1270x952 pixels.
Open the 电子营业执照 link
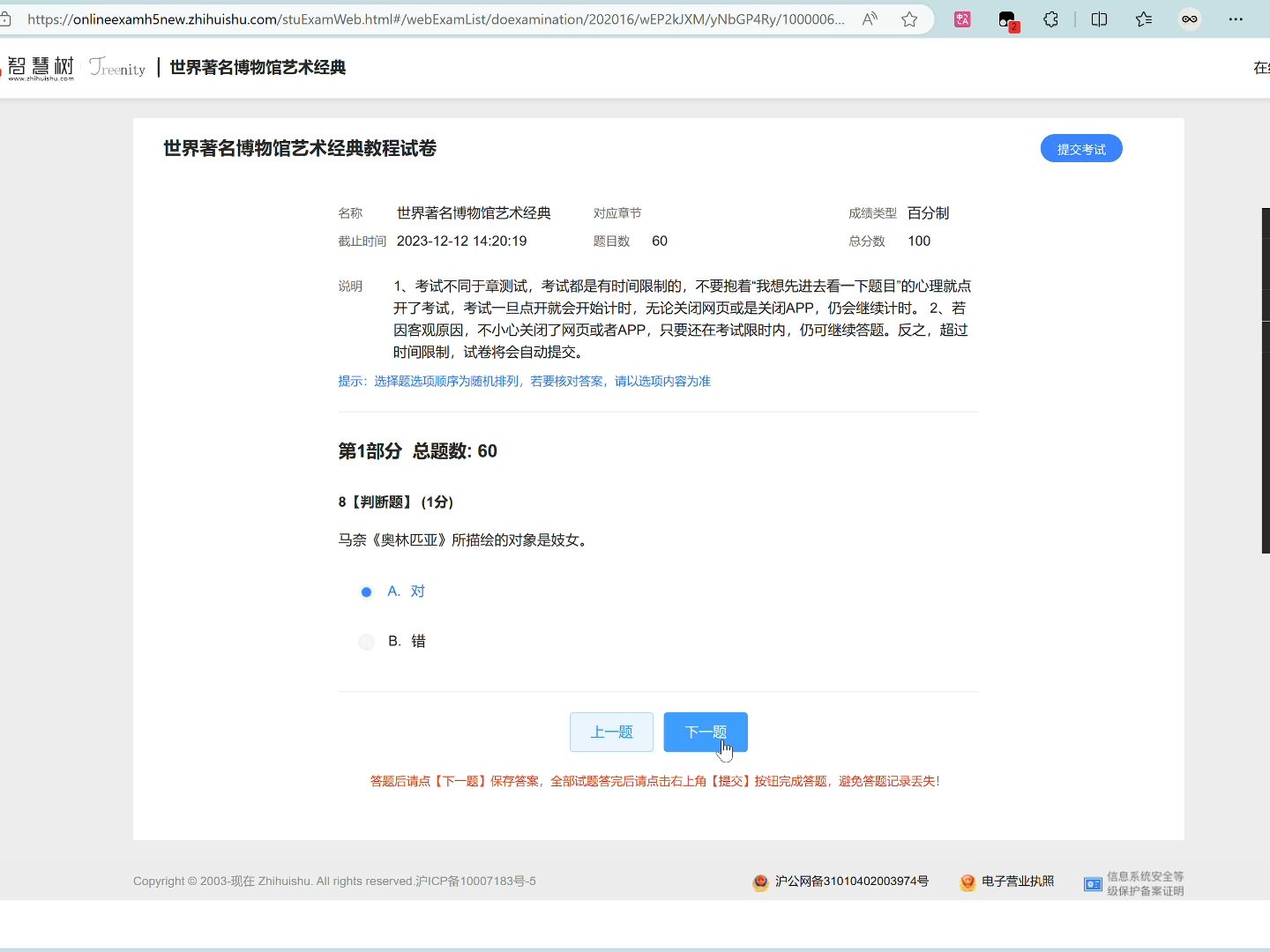click(x=1018, y=881)
